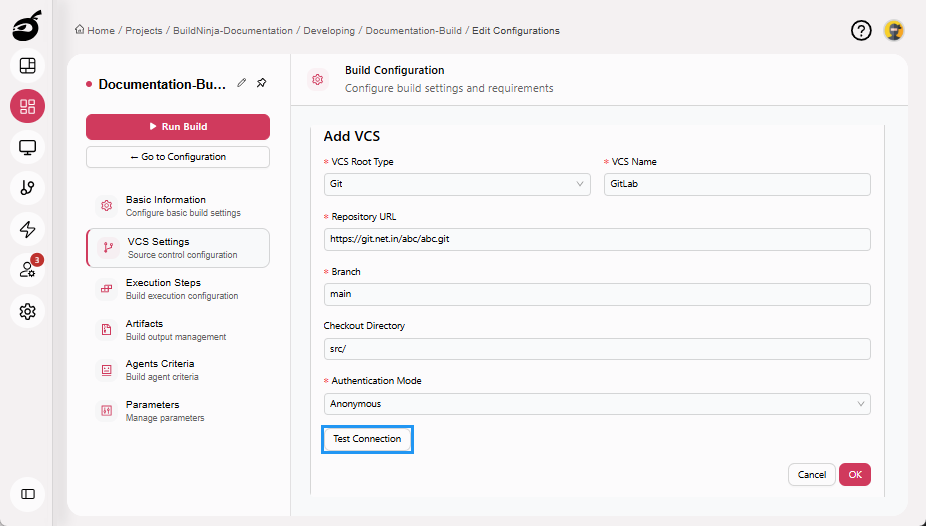The width and height of the screenshot is (926, 526).
Task: Click the Edit Configurations breadcrumb text
Action: [516, 31]
